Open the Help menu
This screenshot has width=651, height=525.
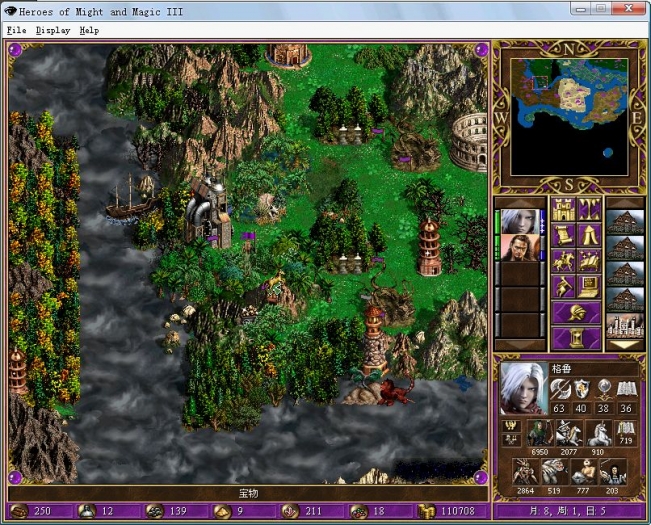pyautogui.click(x=89, y=30)
